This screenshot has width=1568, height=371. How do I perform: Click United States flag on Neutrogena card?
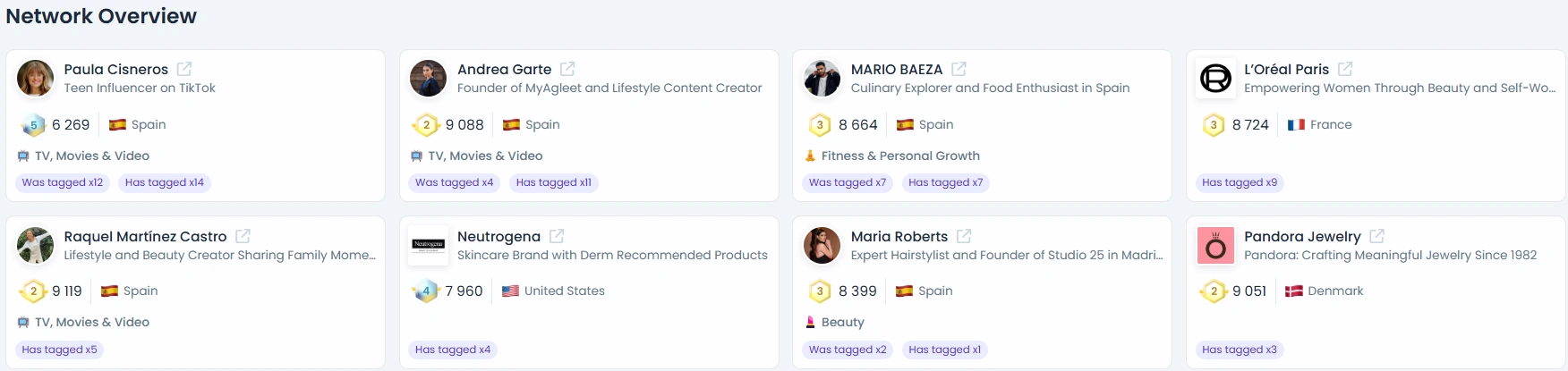[510, 291]
